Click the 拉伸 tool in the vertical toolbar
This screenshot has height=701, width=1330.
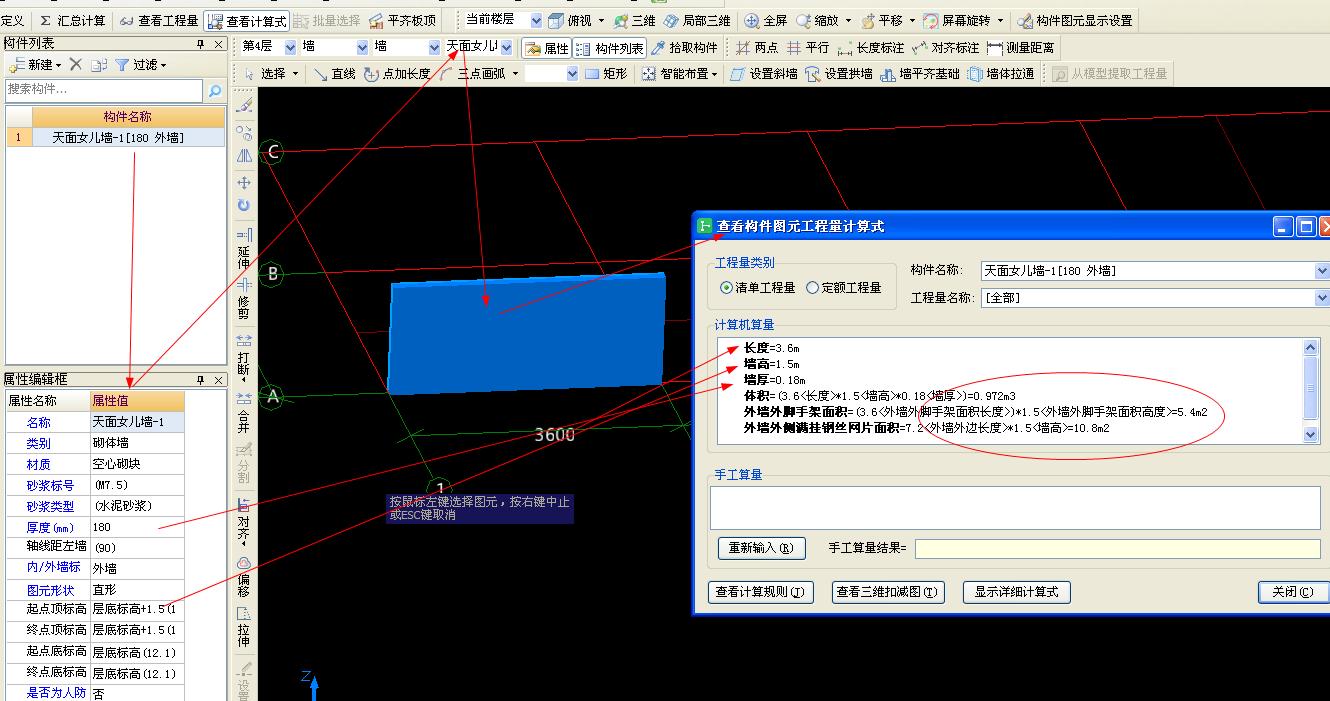pos(244,626)
